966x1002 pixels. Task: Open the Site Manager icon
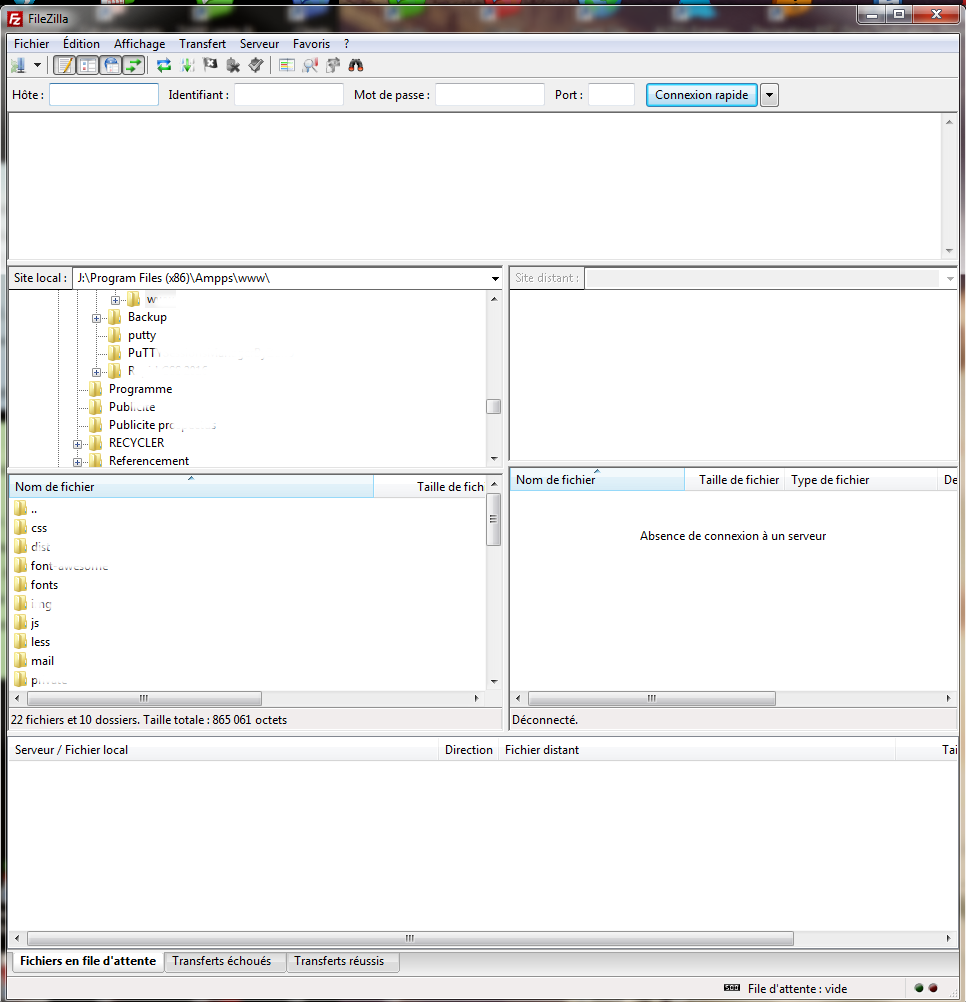coord(18,65)
